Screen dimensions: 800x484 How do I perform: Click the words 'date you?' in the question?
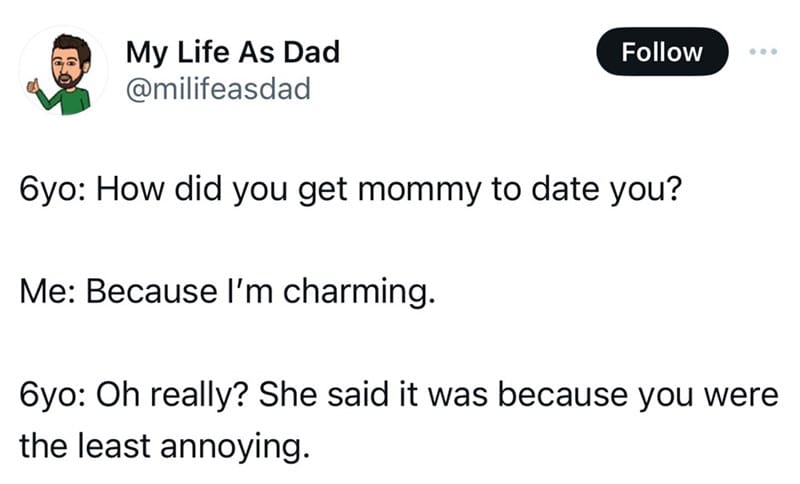(x=607, y=190)
